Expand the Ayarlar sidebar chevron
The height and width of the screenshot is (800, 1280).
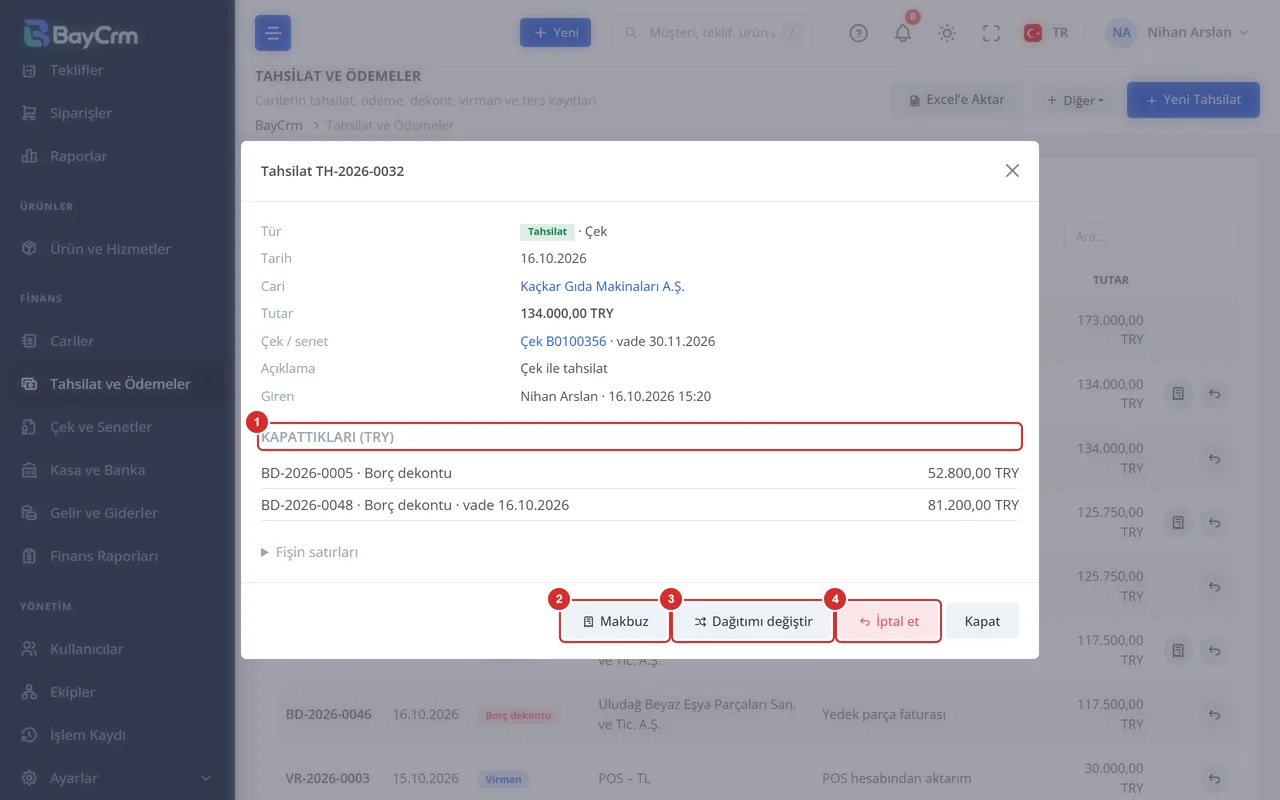click(206, 778)
